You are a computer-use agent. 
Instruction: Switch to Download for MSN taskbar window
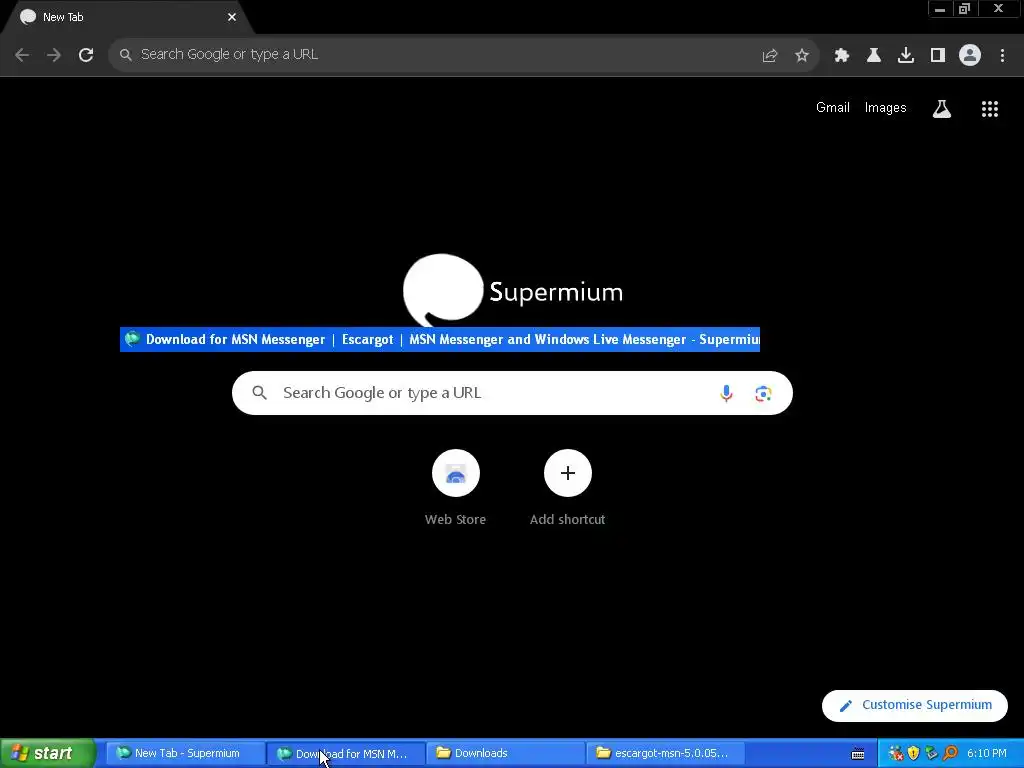click(x=345, y=753)
